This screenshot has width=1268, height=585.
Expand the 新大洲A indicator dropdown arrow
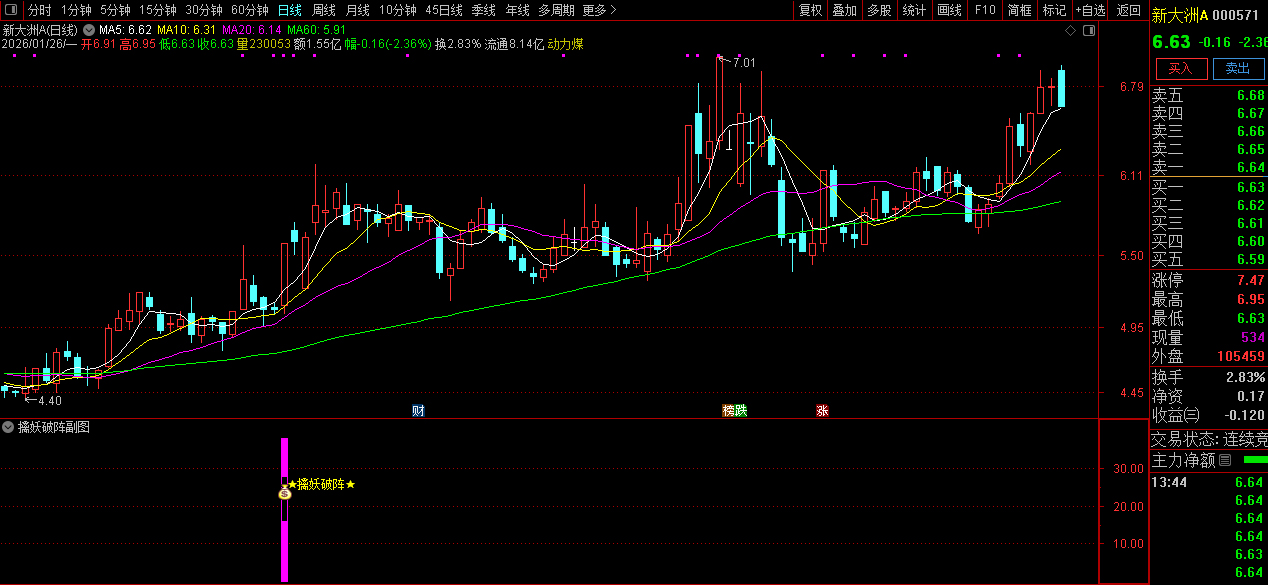(89, 30)
